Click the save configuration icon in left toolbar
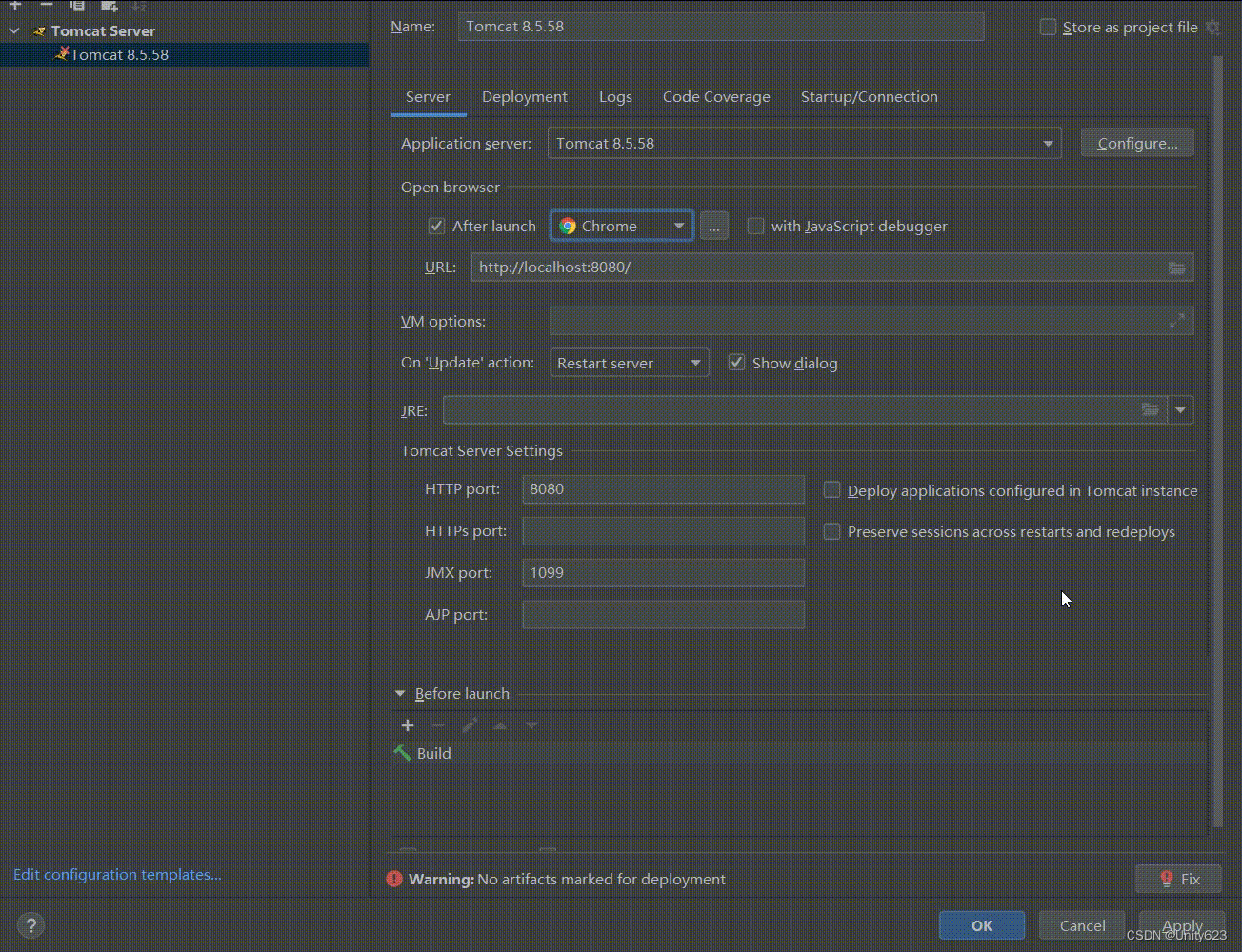Screen dimensions: 1242x952 coord(109,5)
